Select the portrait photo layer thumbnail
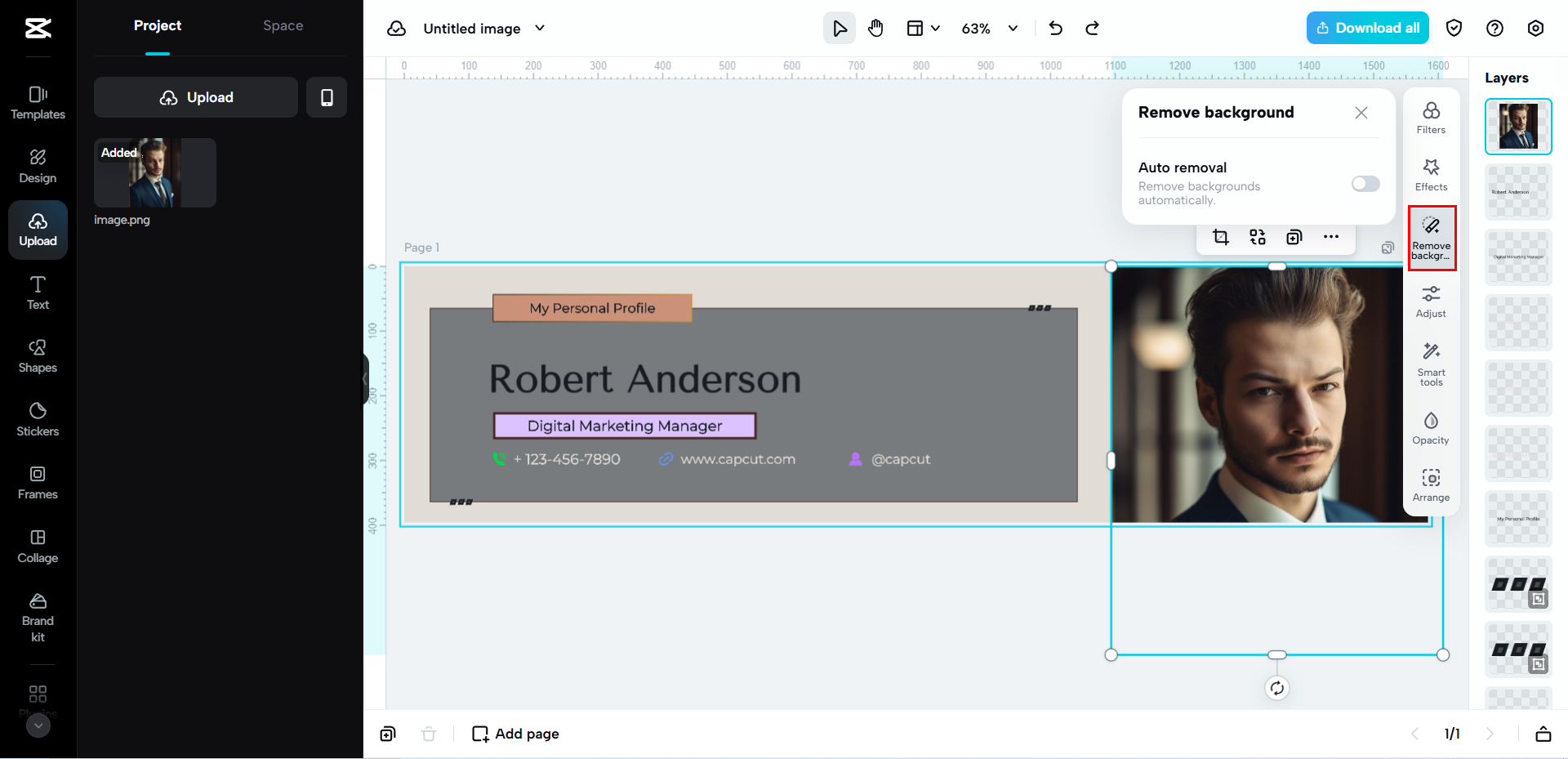The image size is (1568, 759). (1517, 127)
